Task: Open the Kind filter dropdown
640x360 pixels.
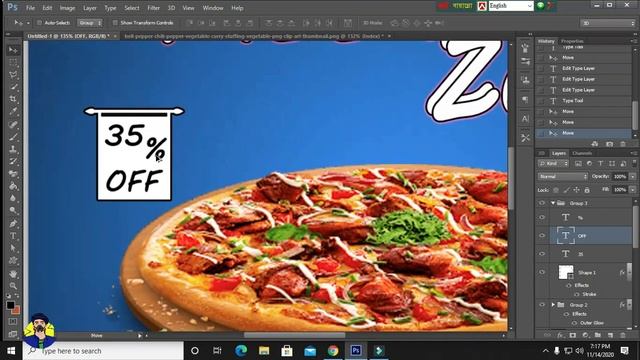Action: coord(553,164)
